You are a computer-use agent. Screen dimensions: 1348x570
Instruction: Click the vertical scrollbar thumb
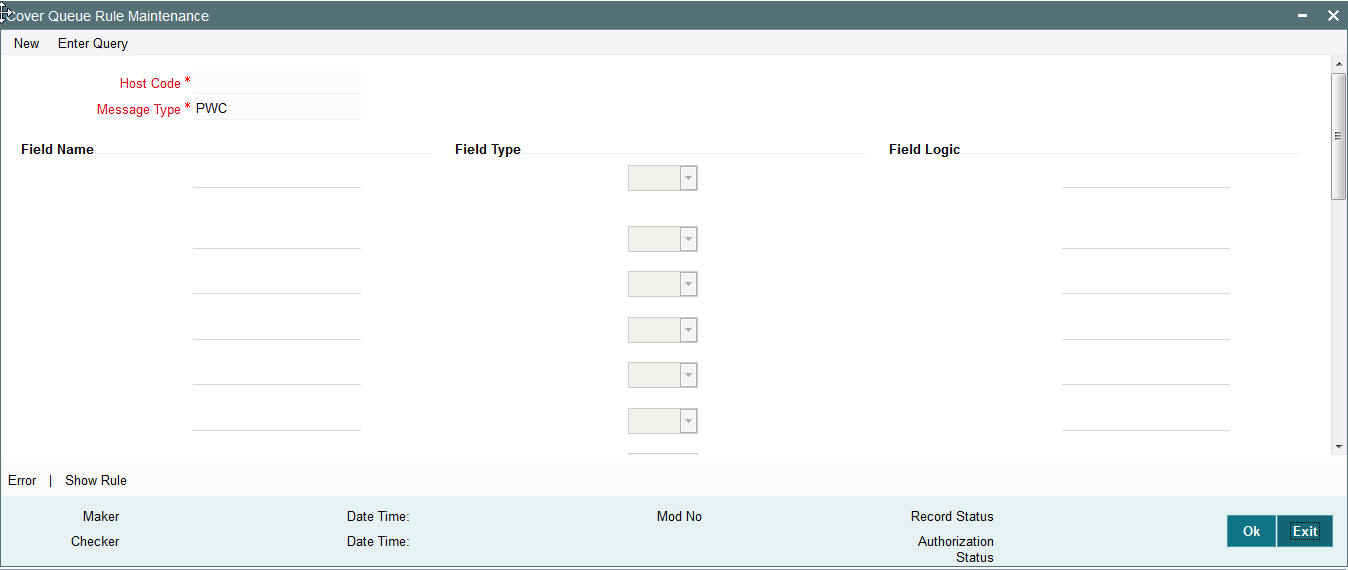(x=1338, y=137)
